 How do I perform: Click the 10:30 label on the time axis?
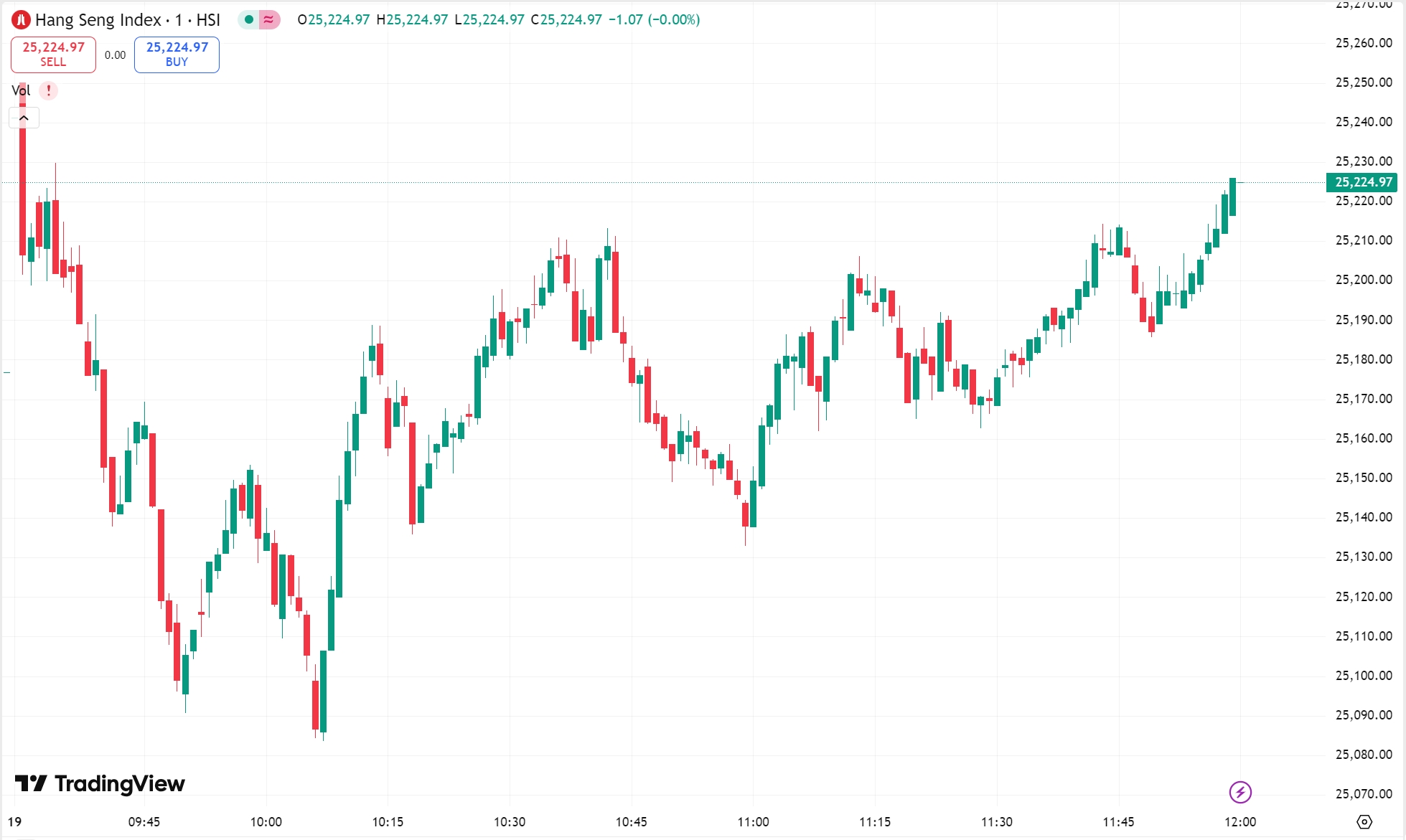[x=510, y=821]
